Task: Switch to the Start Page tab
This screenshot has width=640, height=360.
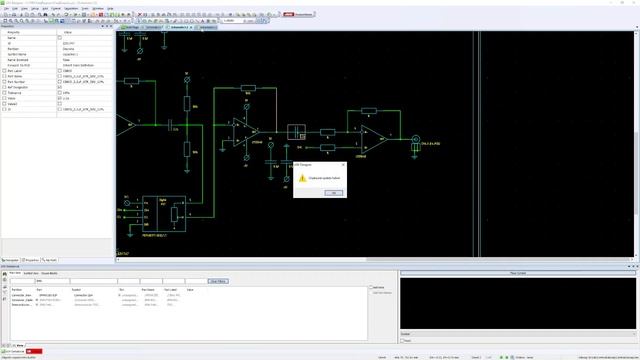Action: 131,27
